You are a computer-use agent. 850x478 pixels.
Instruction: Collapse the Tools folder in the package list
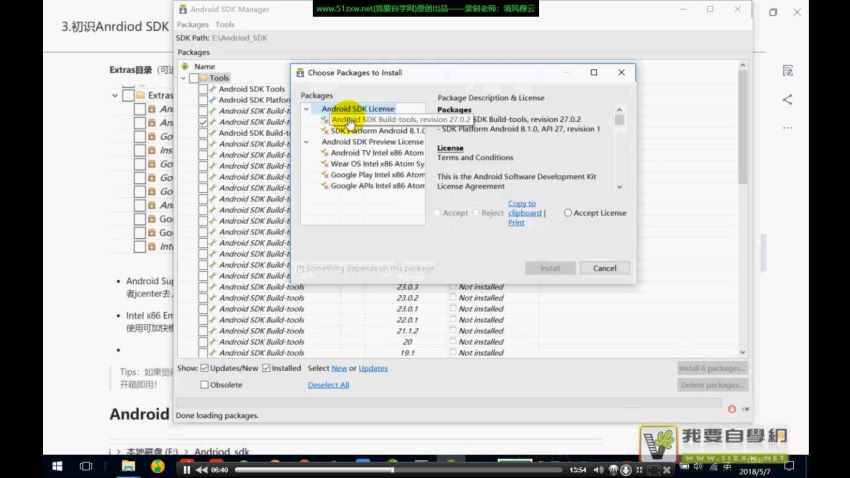coord(182,78)
